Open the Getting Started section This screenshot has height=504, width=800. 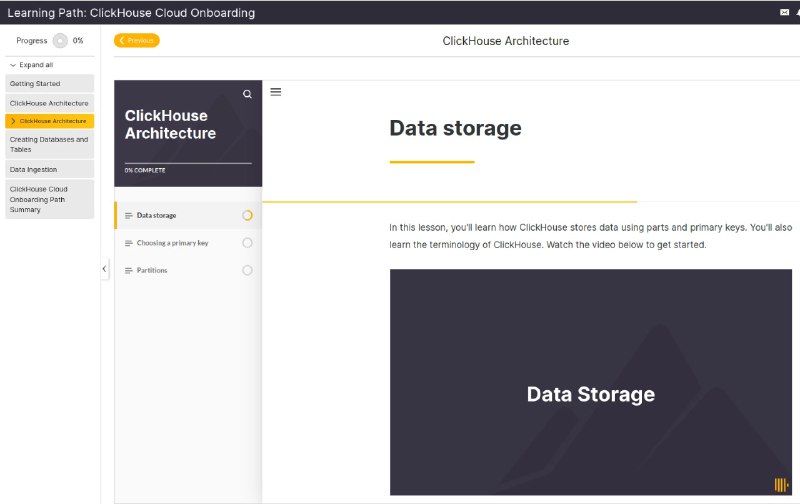[49, 84]
